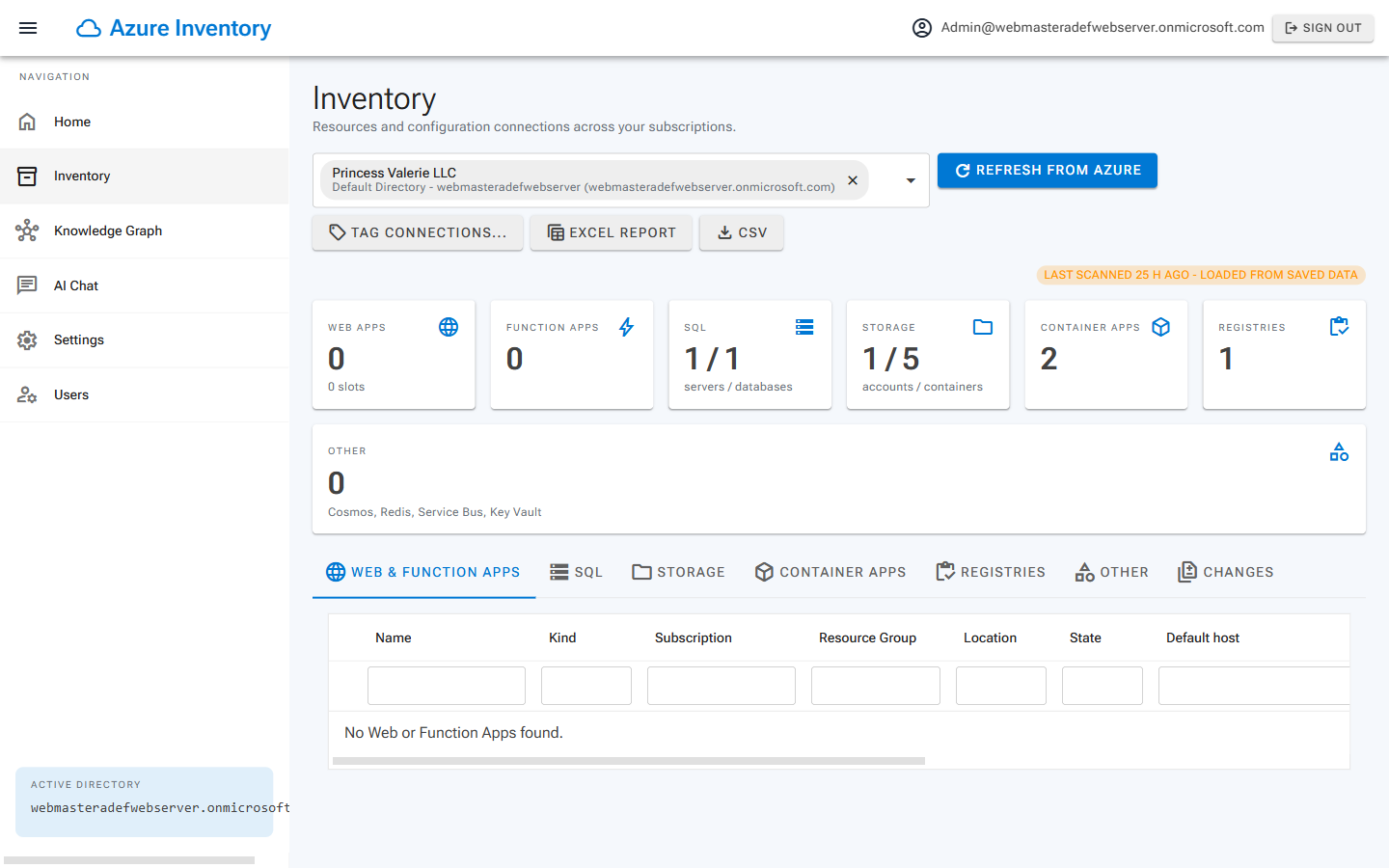Go to Home in the navigation

tap(145, 122)
